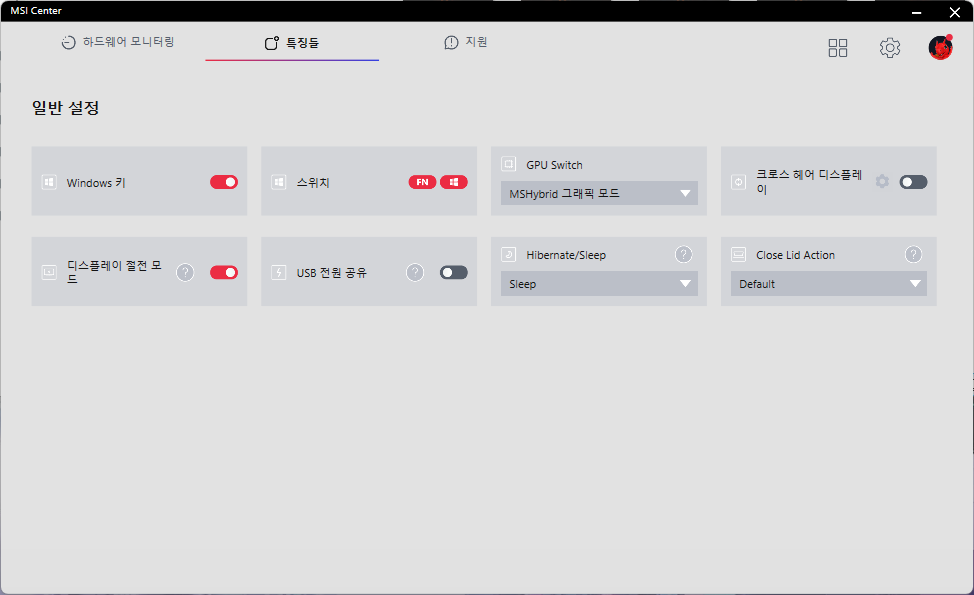Image resolution: width=974 pixels, height=595 pixels.
Task: Expand the MSHybrid 그래픽 모드 dropdown
Action: pyautogui.click(x=599, y=193)
